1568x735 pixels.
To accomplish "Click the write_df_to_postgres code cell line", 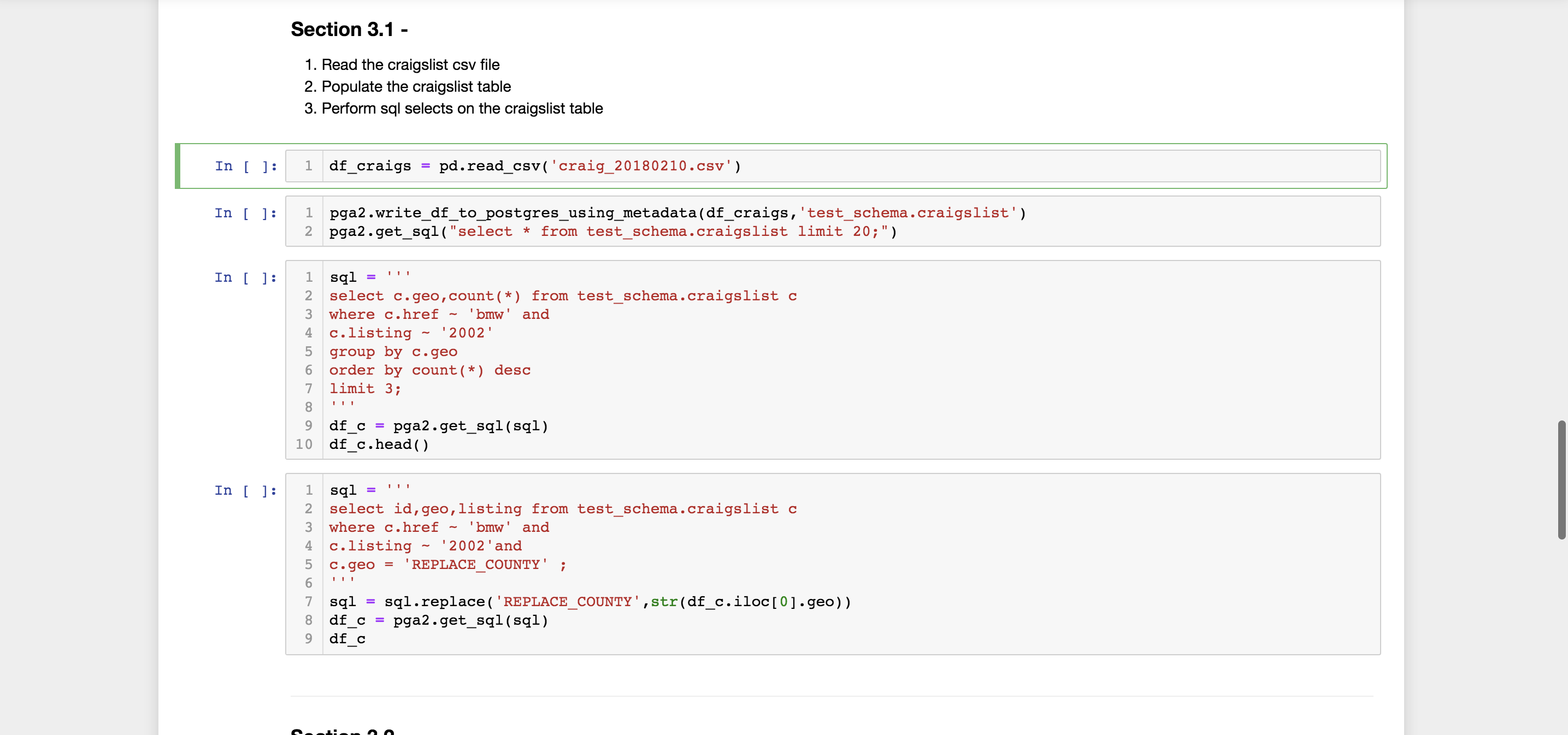I will [x=677, y=213].
